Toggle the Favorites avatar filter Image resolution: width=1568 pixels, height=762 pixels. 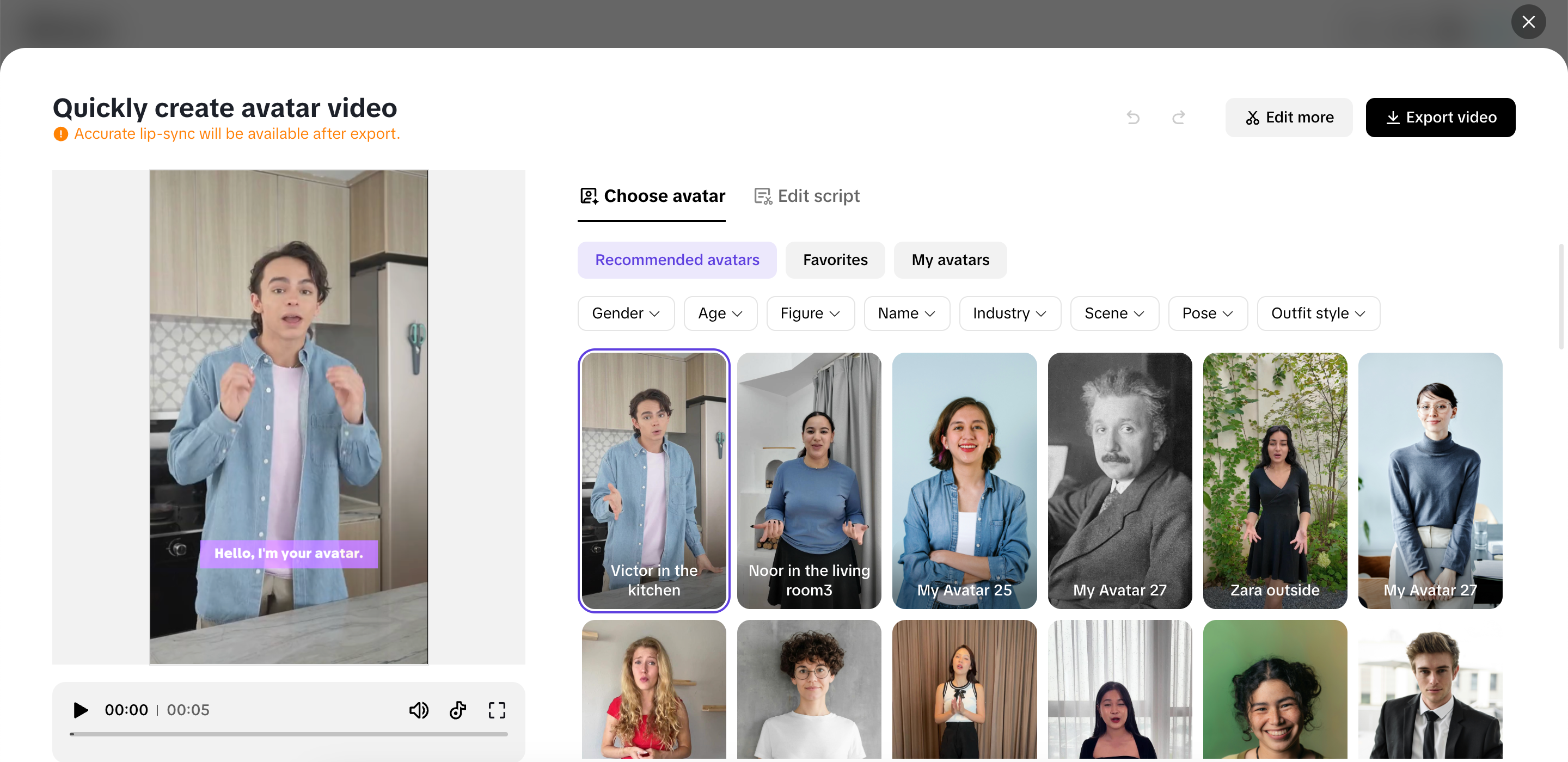click(835, 260)
